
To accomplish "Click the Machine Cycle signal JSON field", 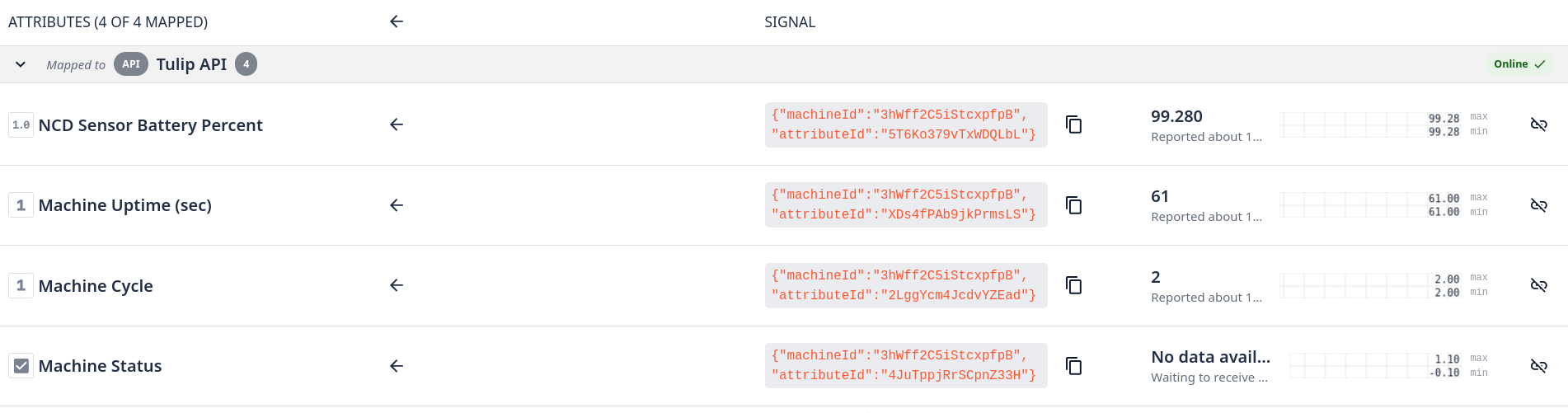I will coord(905,285).
